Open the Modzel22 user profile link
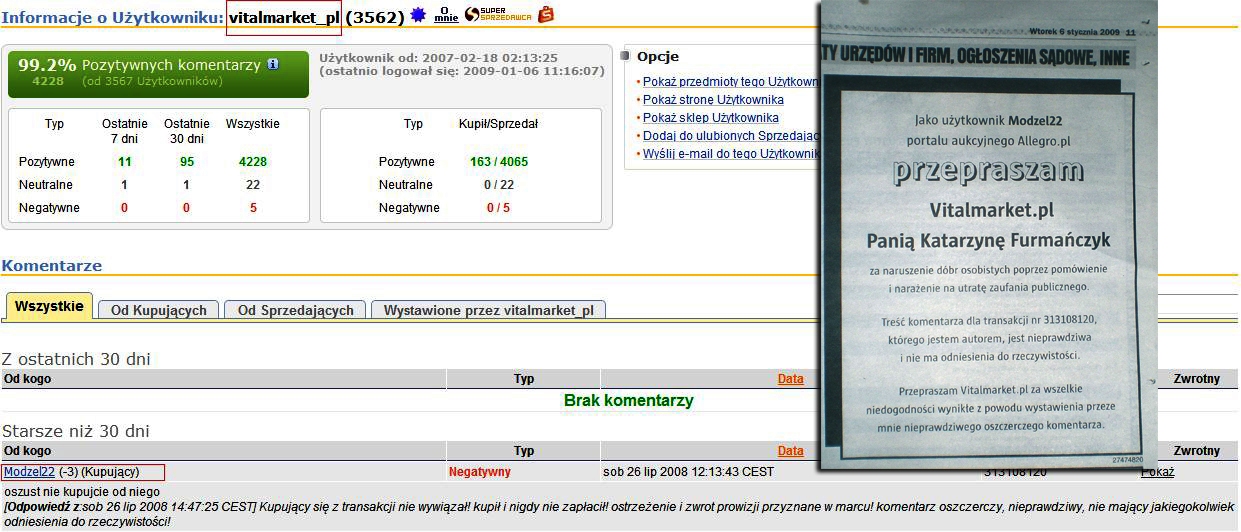The image size is (1241, 532). 29,472
